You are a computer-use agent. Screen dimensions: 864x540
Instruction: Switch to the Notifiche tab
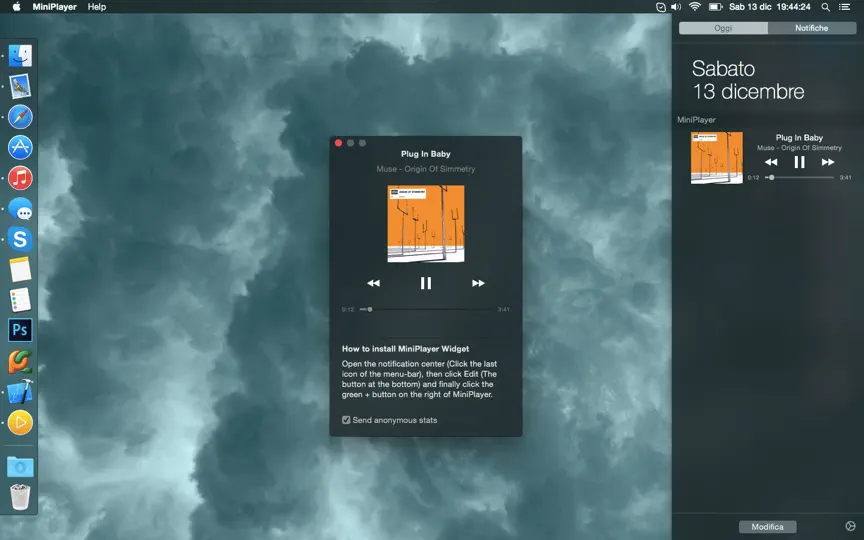pos(812,28)
